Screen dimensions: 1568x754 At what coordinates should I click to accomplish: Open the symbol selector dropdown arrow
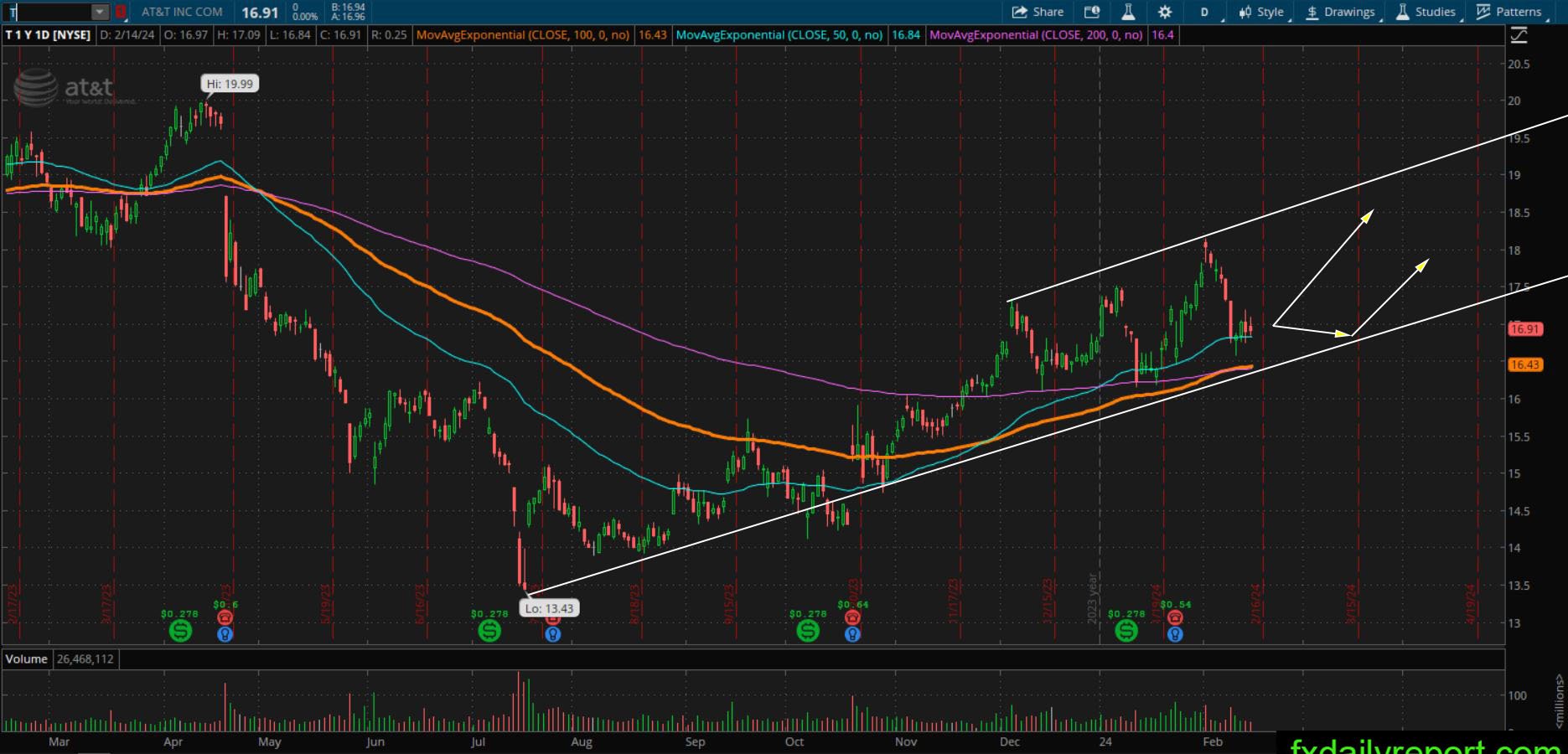coord(100,12)
